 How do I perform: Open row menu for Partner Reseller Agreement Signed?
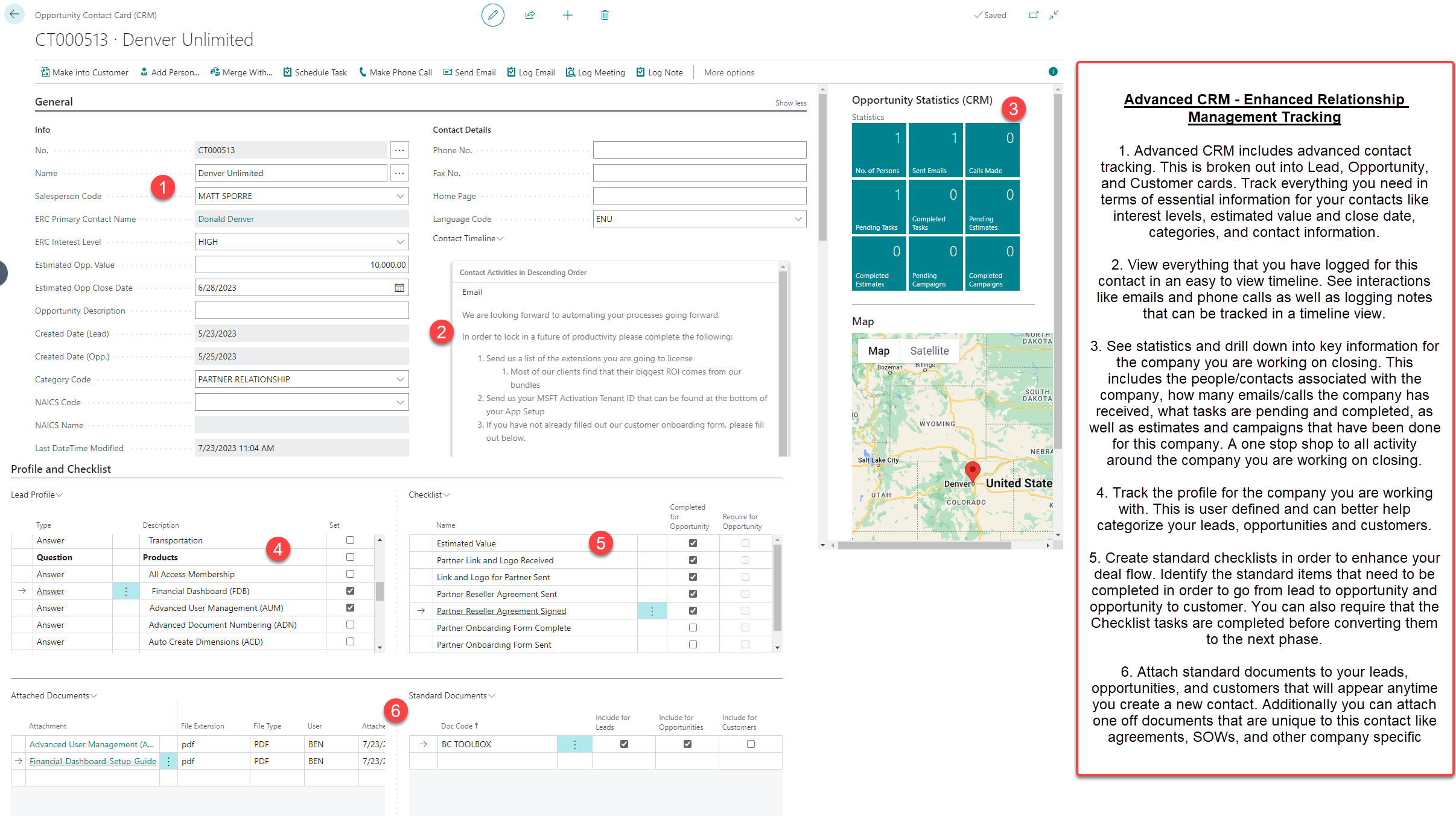[x=652, y=611]
